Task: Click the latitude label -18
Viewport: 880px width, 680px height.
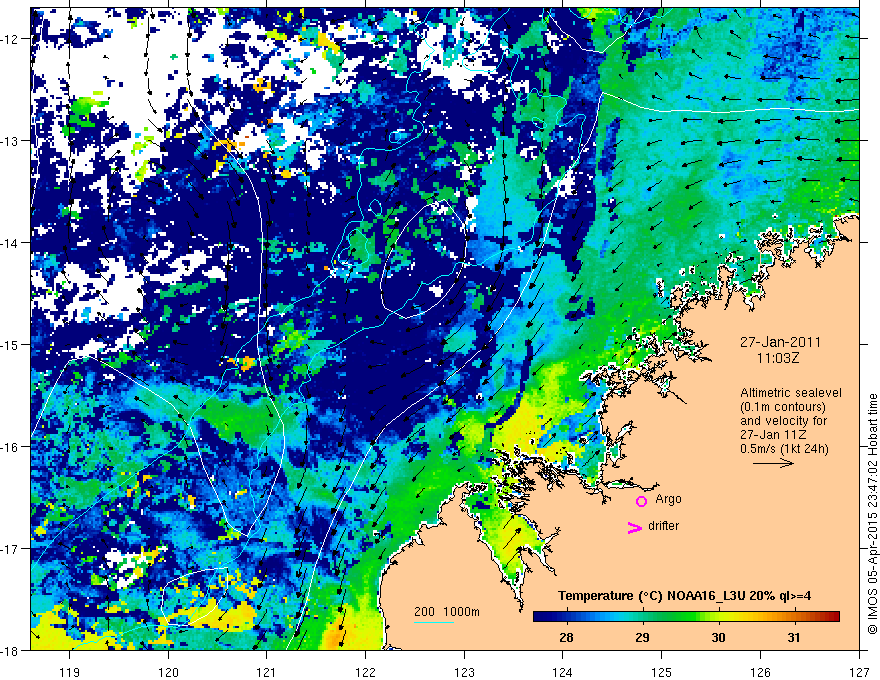Action: 11,650
